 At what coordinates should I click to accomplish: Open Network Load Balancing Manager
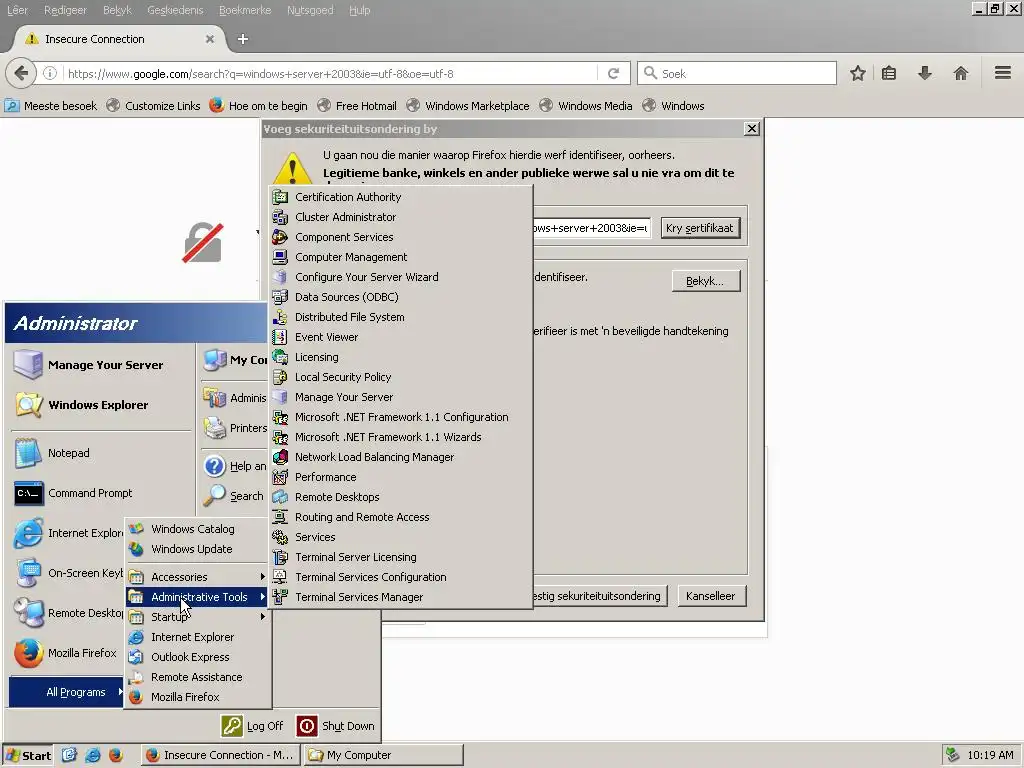point(401,457)
